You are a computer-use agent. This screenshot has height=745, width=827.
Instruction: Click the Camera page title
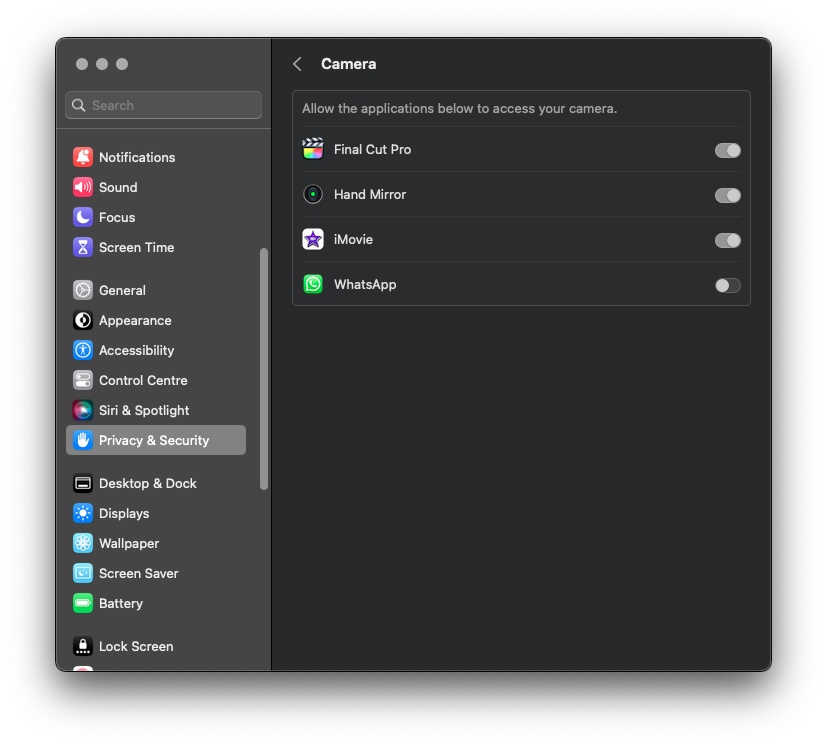[349, 64]
